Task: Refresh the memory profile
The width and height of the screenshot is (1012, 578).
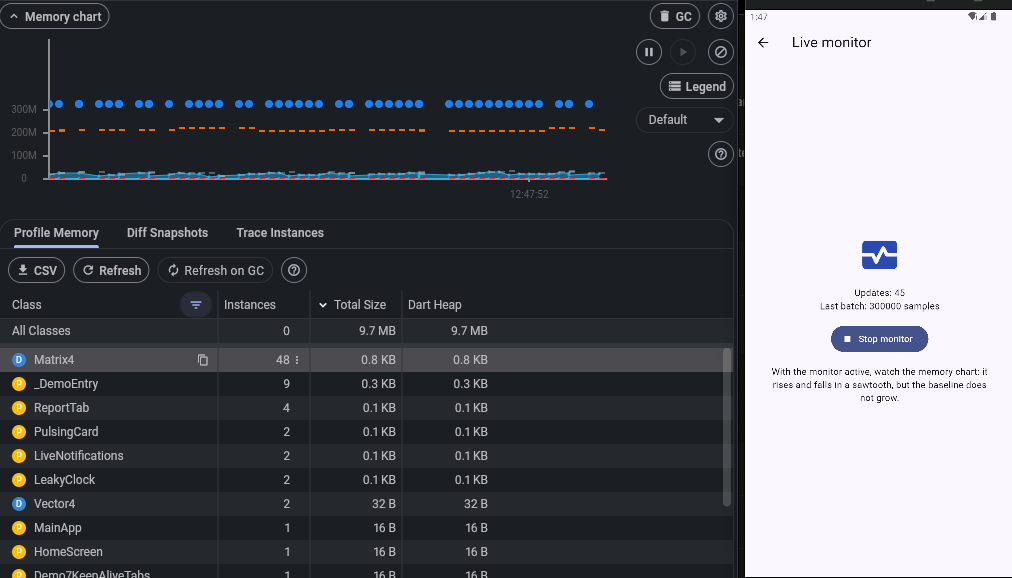Action: point(112,270)
